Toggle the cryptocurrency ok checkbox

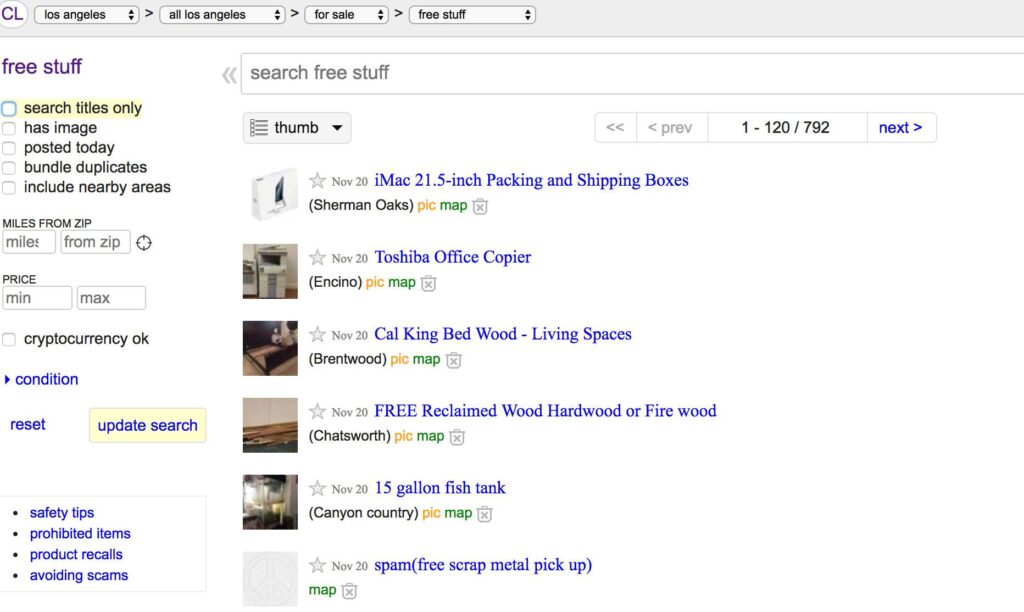pyautogui.click(x=9, y=340)
